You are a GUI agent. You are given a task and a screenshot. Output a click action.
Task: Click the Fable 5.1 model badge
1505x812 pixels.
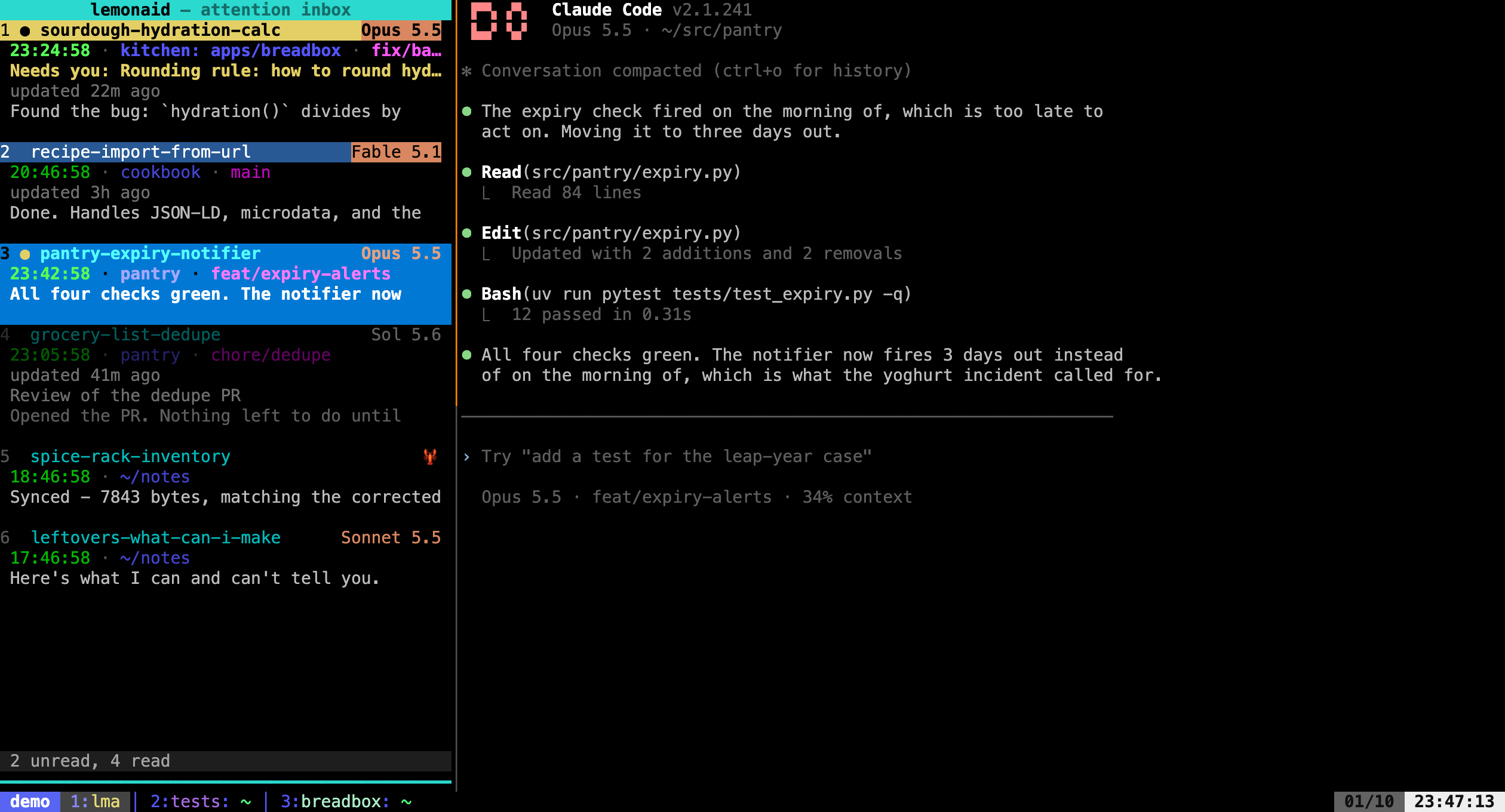[x=396, y=152]
